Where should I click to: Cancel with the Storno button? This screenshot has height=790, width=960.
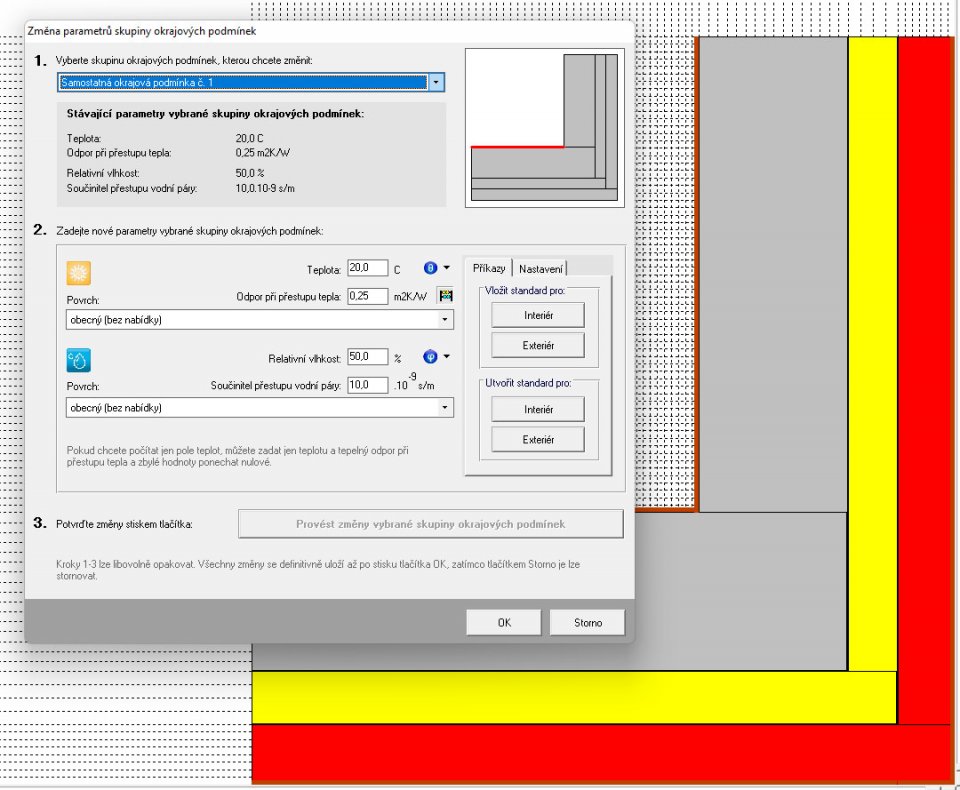coord(588,622)
